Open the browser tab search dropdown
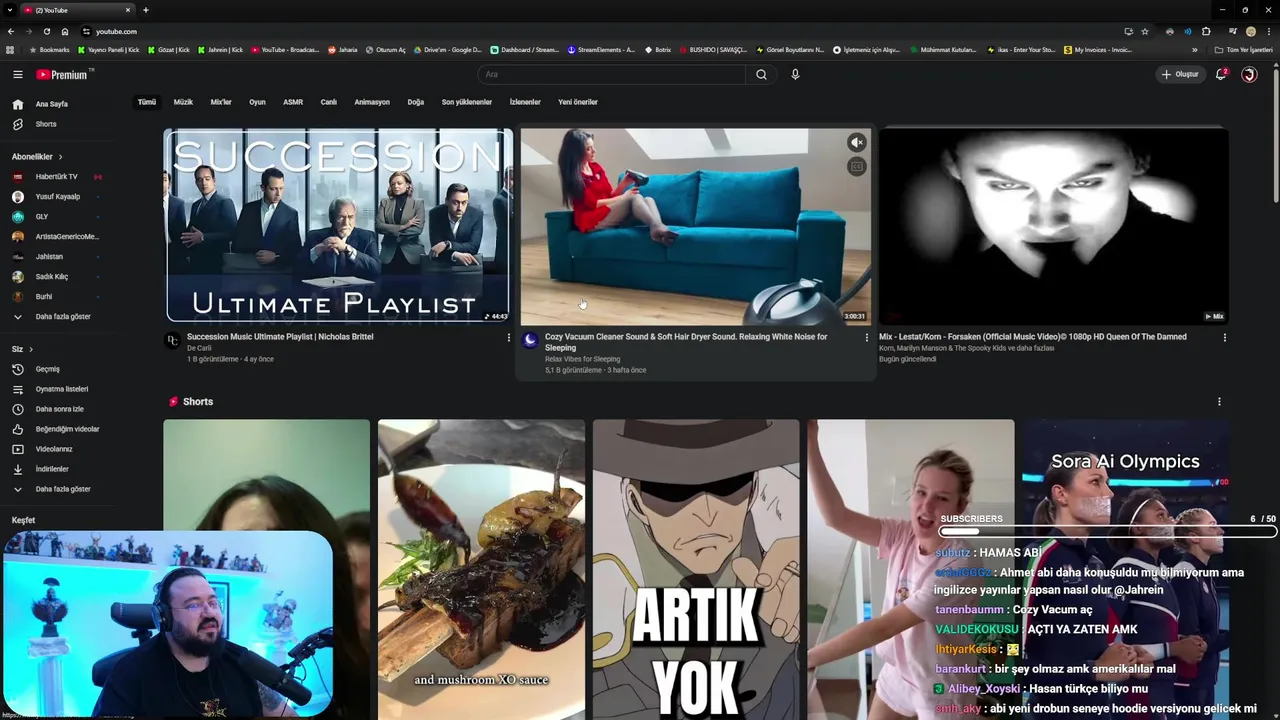 pos(10,10)
